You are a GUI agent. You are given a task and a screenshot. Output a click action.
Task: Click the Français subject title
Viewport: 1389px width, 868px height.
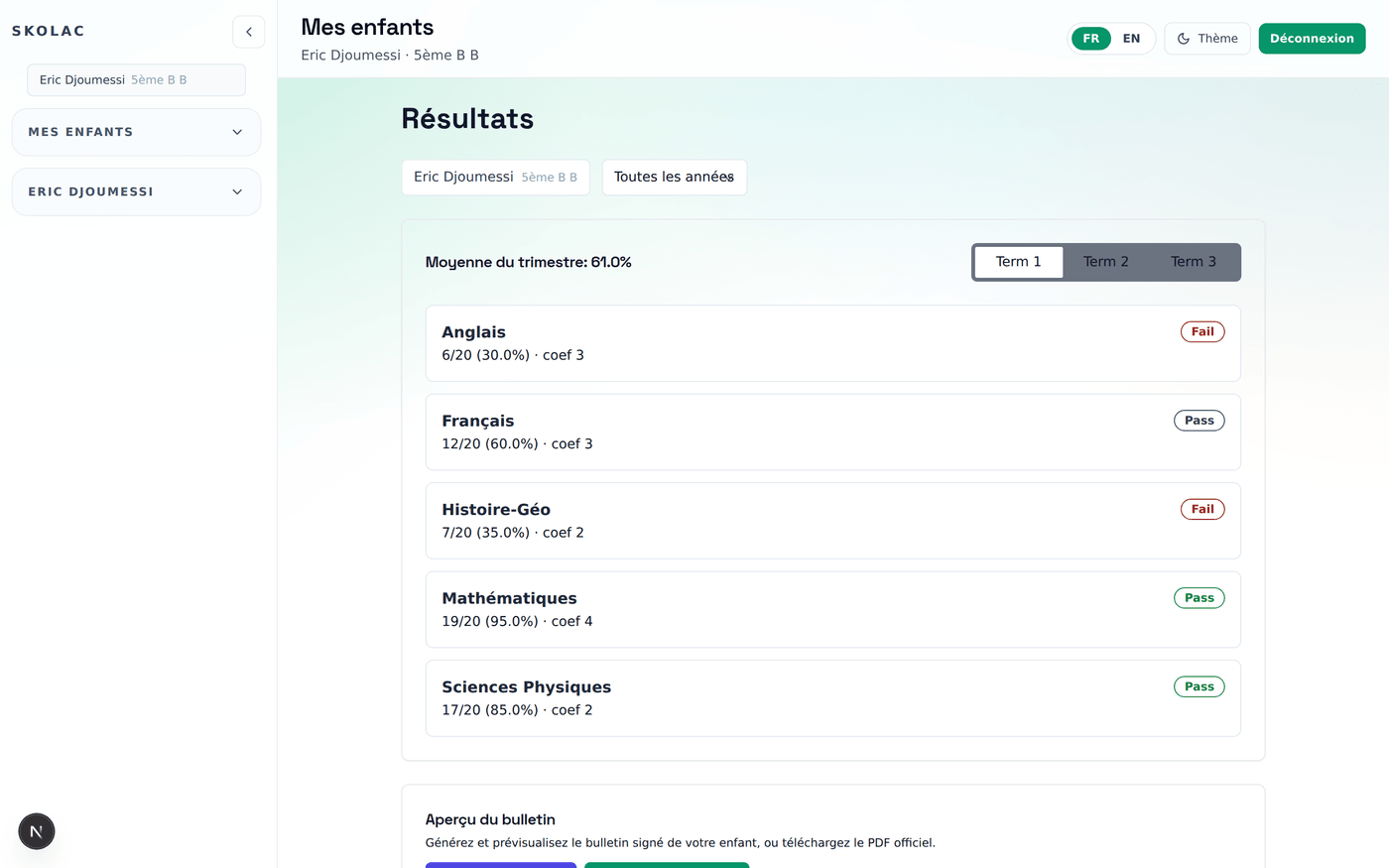[478, 422]
